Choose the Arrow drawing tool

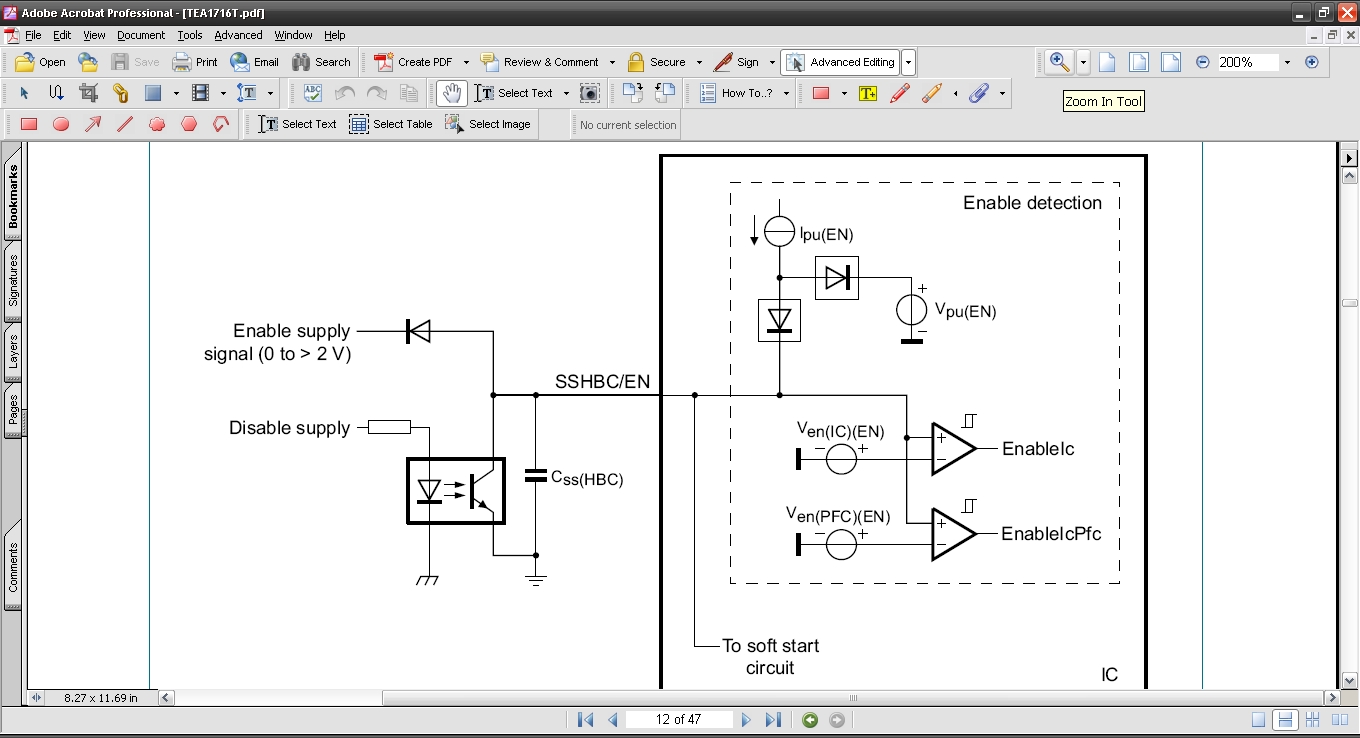[93, 125]
